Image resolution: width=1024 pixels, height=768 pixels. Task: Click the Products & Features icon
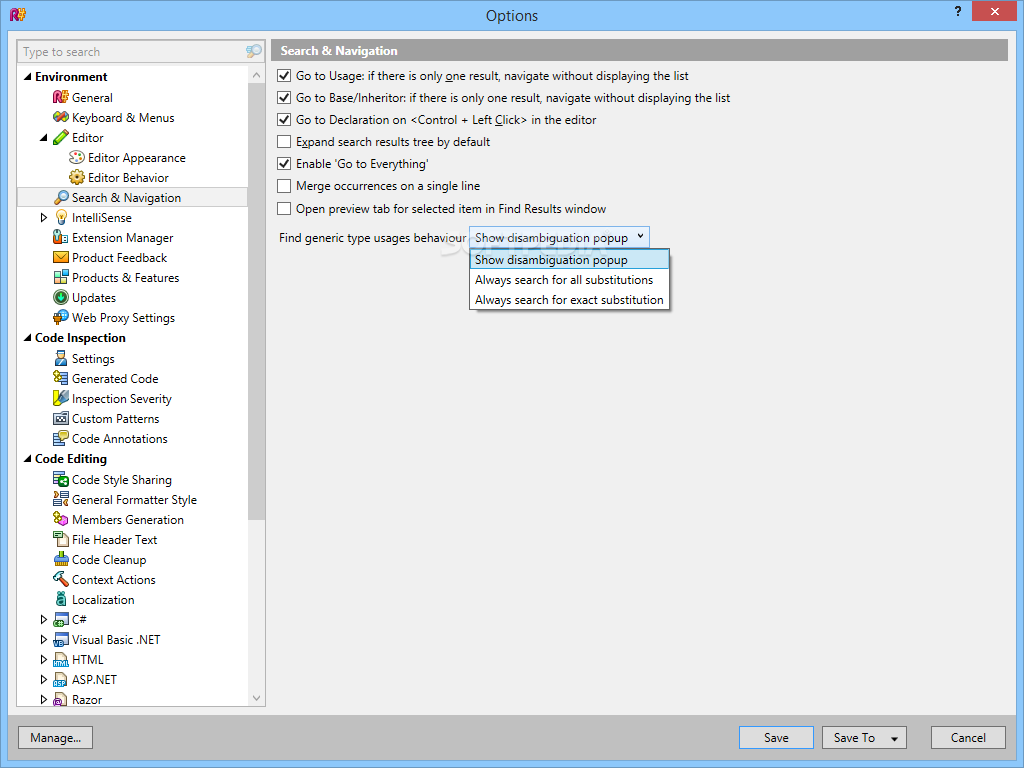(60, 278)
